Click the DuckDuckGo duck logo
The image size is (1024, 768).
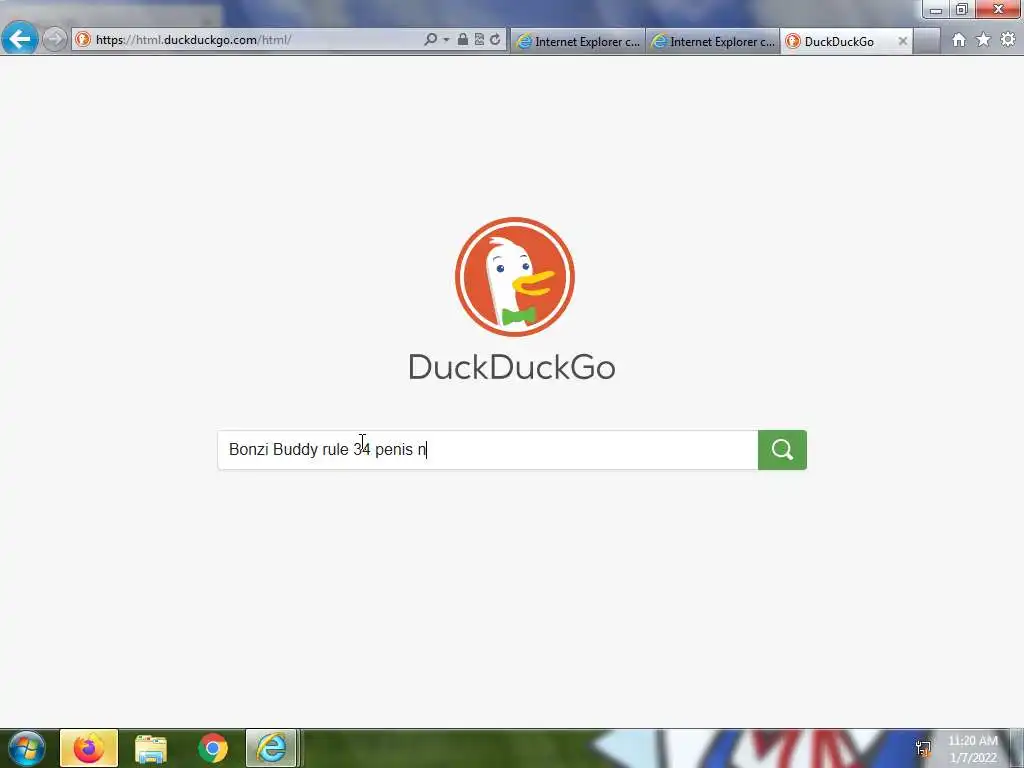click(x=515, y=277)
